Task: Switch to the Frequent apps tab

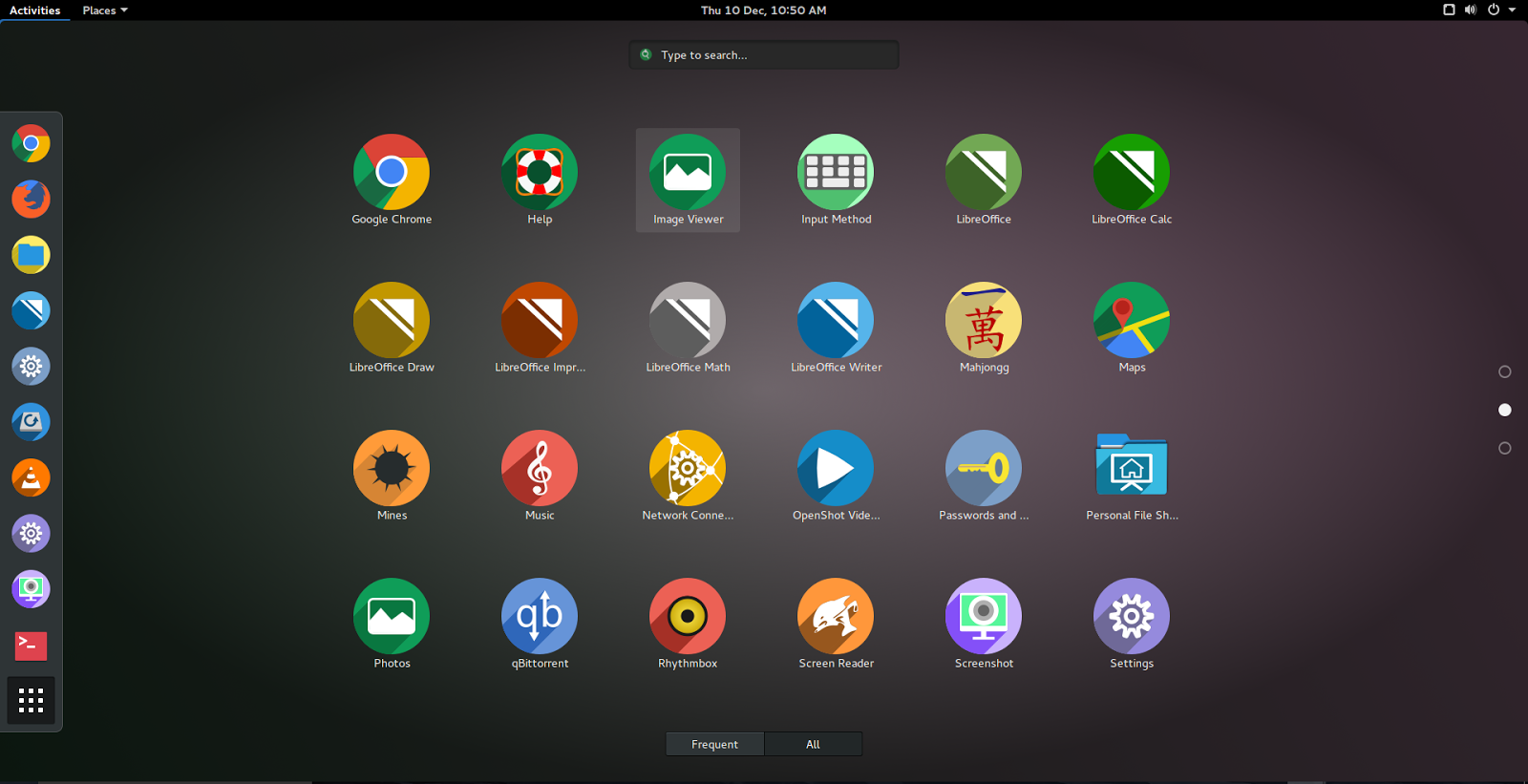Action: [x=715, y=744]
